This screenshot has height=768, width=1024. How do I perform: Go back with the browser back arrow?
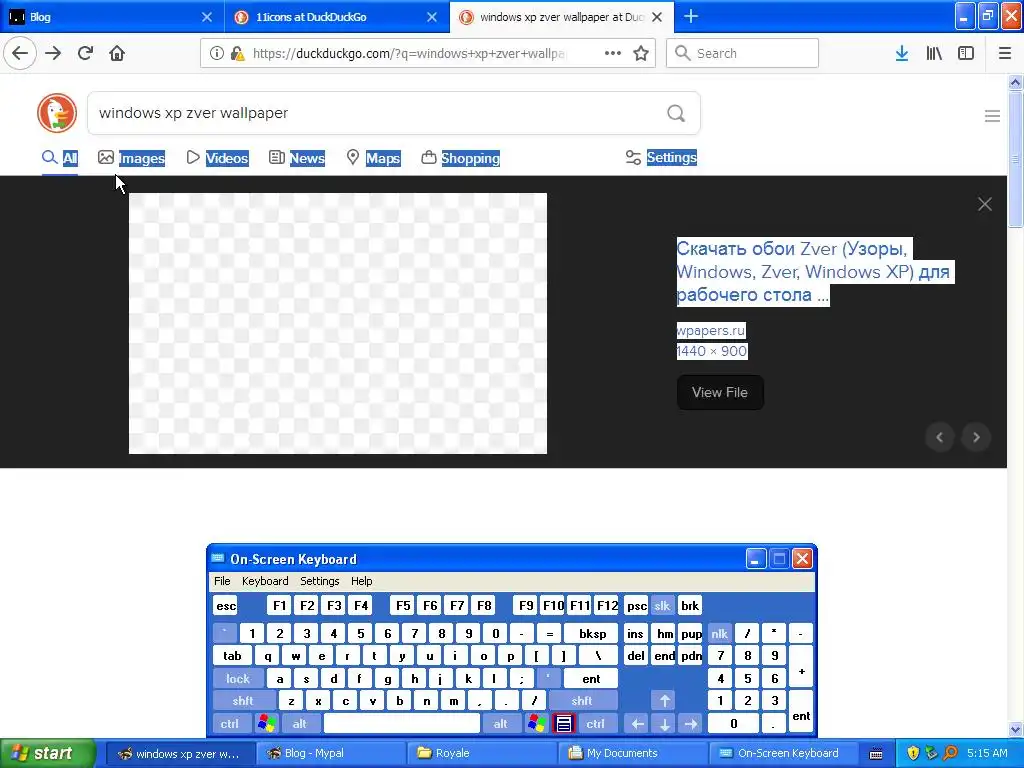(x=20, y=53)
